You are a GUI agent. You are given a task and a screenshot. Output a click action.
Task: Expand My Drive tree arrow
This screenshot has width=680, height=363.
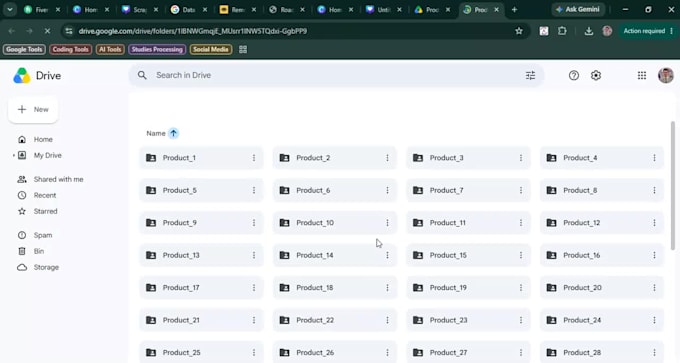coord(13,155)
